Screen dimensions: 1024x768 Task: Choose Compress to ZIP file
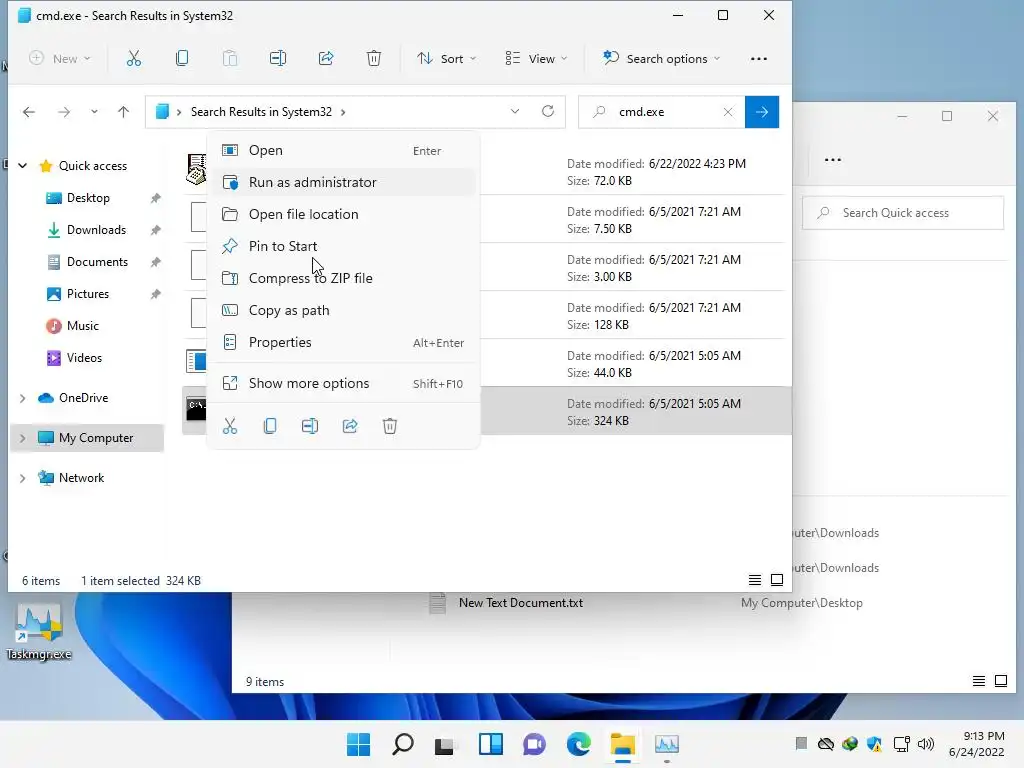[344, 278]
